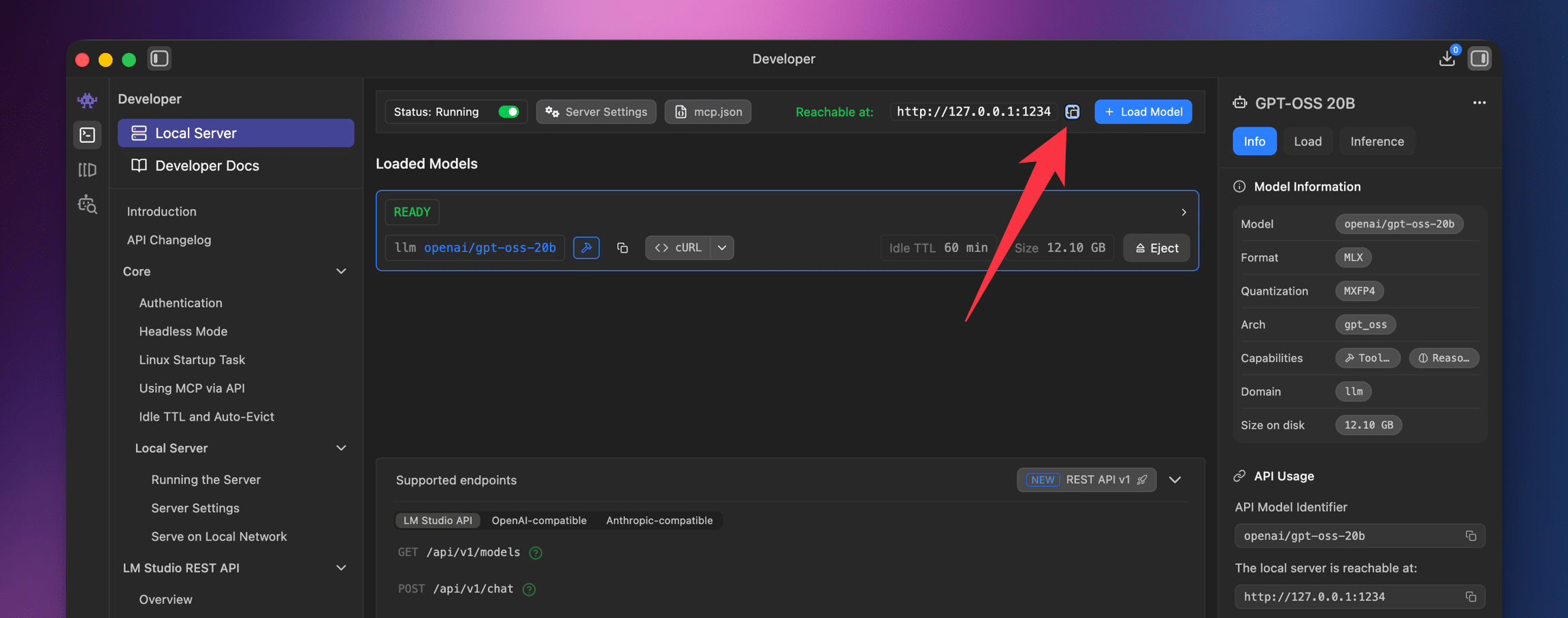Viewport: 1568px width, 618px height.
Task: Eject the loaded gpt-oss-20b model
Action: click(x=1156, y=248)
